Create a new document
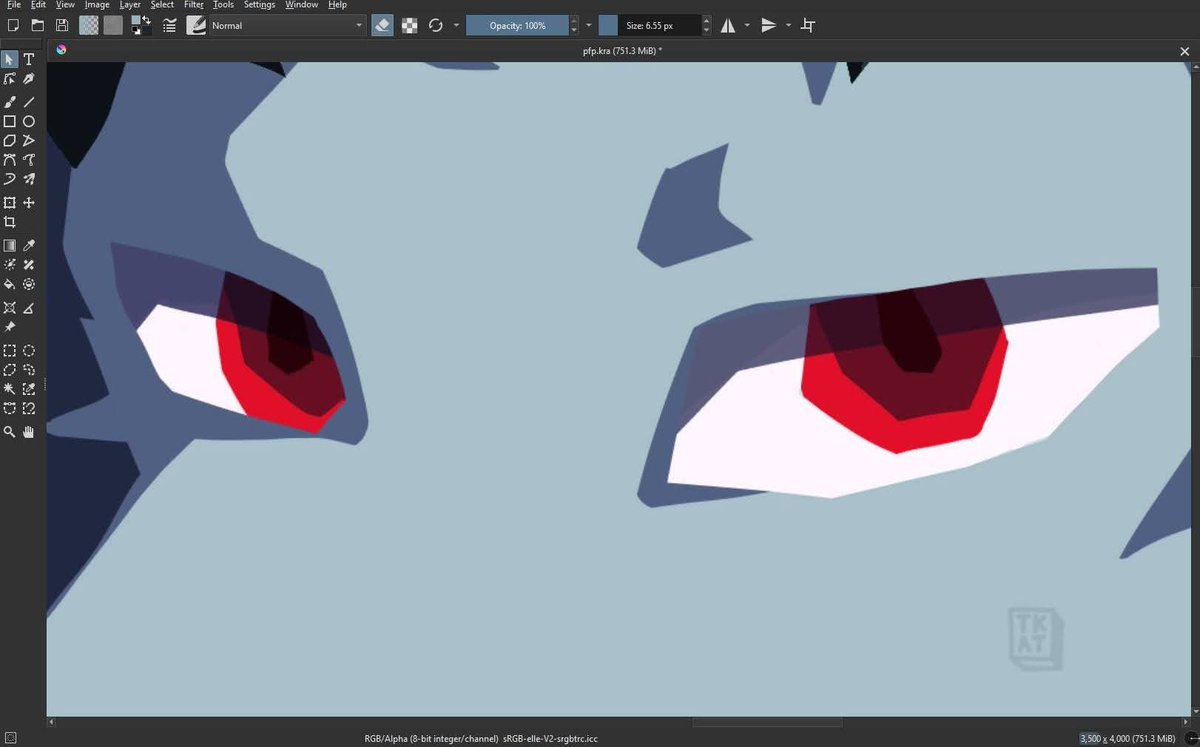Image resolution: width=1200 pixels, height=747 pixels. (13, 25)
